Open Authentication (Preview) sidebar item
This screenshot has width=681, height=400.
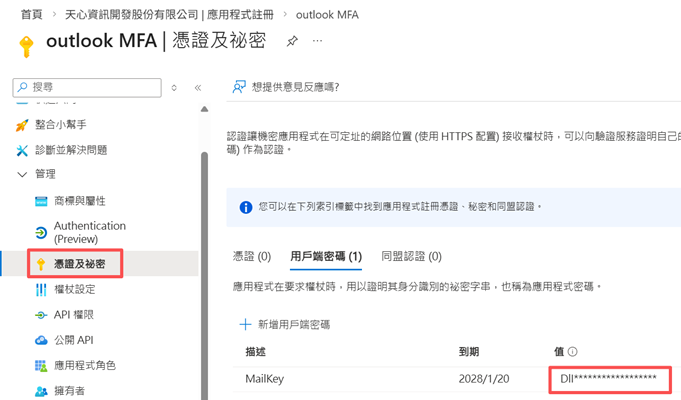point(89,233)
